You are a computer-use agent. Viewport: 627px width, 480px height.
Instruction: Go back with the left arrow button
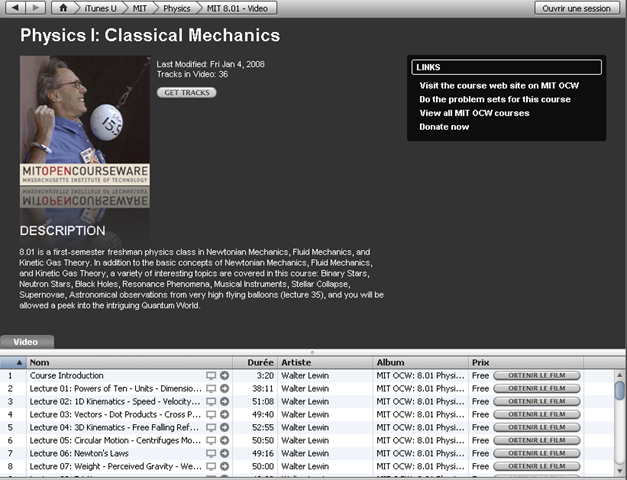12,8
